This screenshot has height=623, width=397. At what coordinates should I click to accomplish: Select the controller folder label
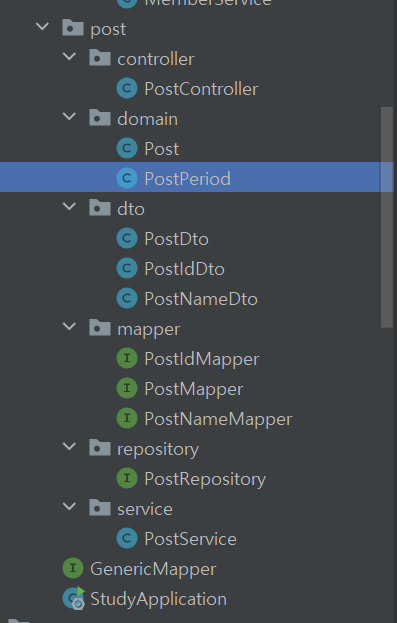click(156, 59)
